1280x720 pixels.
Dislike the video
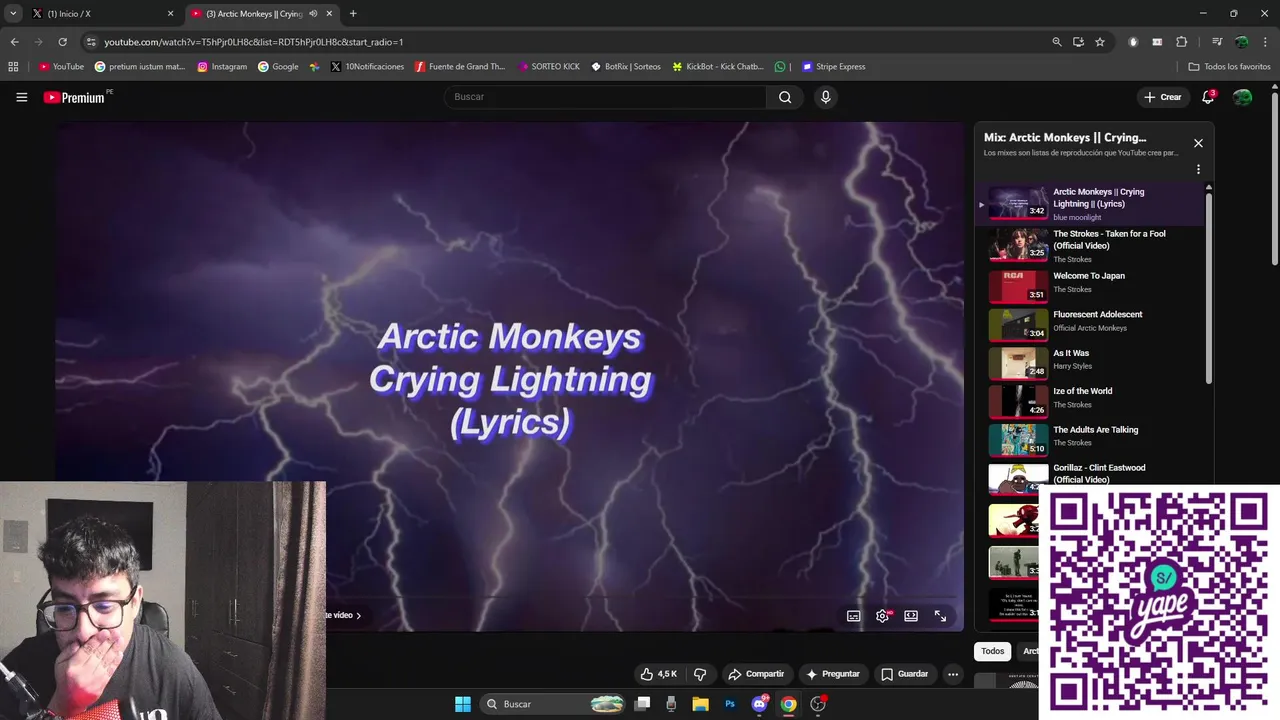[700, 674]
